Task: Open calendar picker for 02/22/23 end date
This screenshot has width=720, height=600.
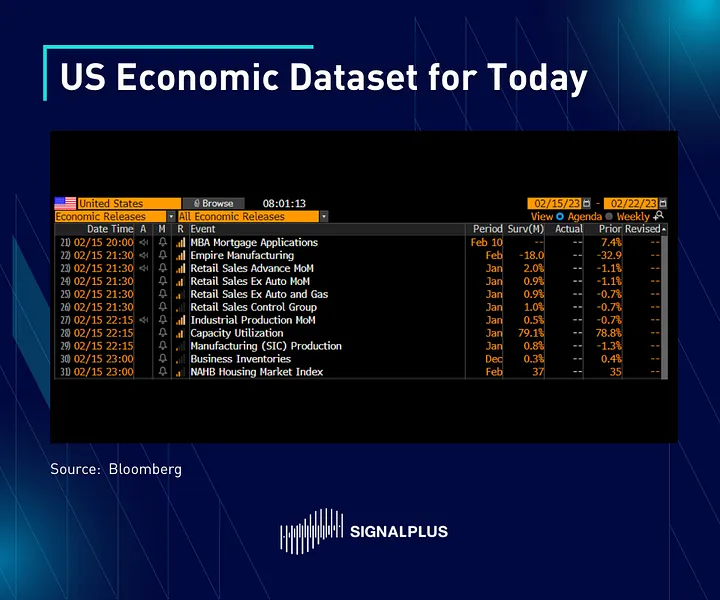Action: coord(663,203)
